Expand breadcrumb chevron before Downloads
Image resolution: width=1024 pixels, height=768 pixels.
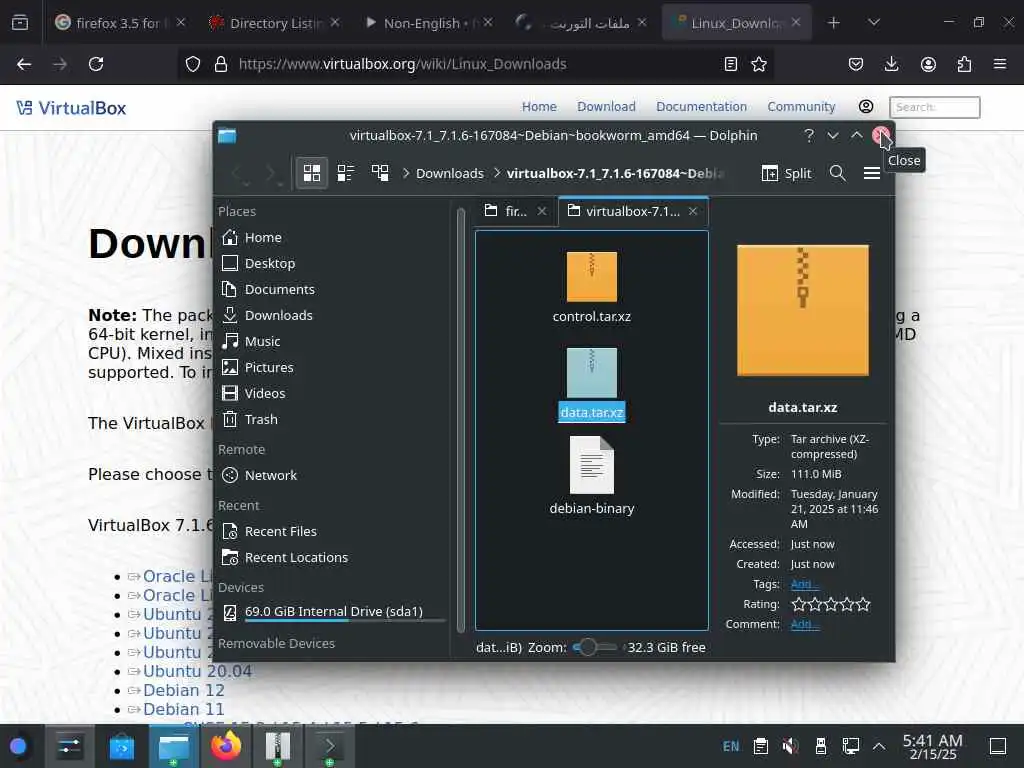pos(406,173)
